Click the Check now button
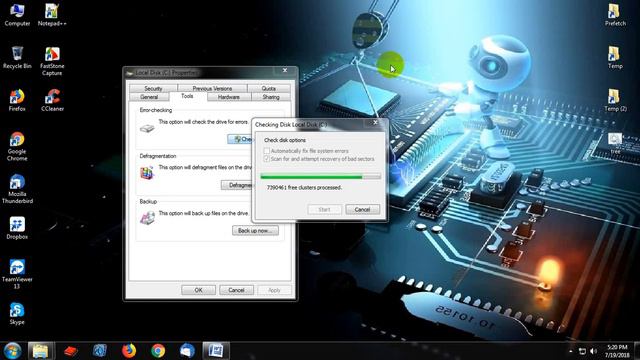640x360 pixels. point(240,139)
